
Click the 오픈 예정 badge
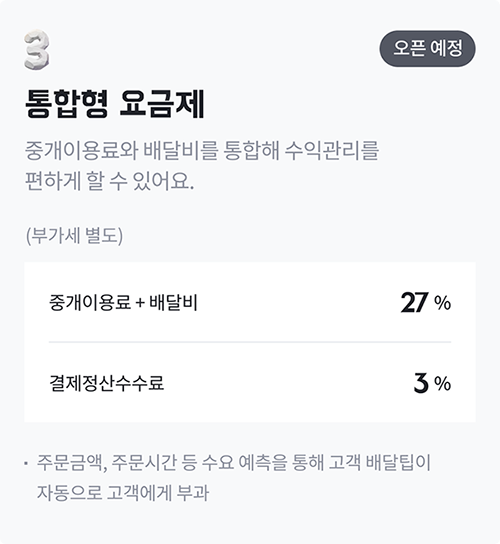[x=427, y=49]
